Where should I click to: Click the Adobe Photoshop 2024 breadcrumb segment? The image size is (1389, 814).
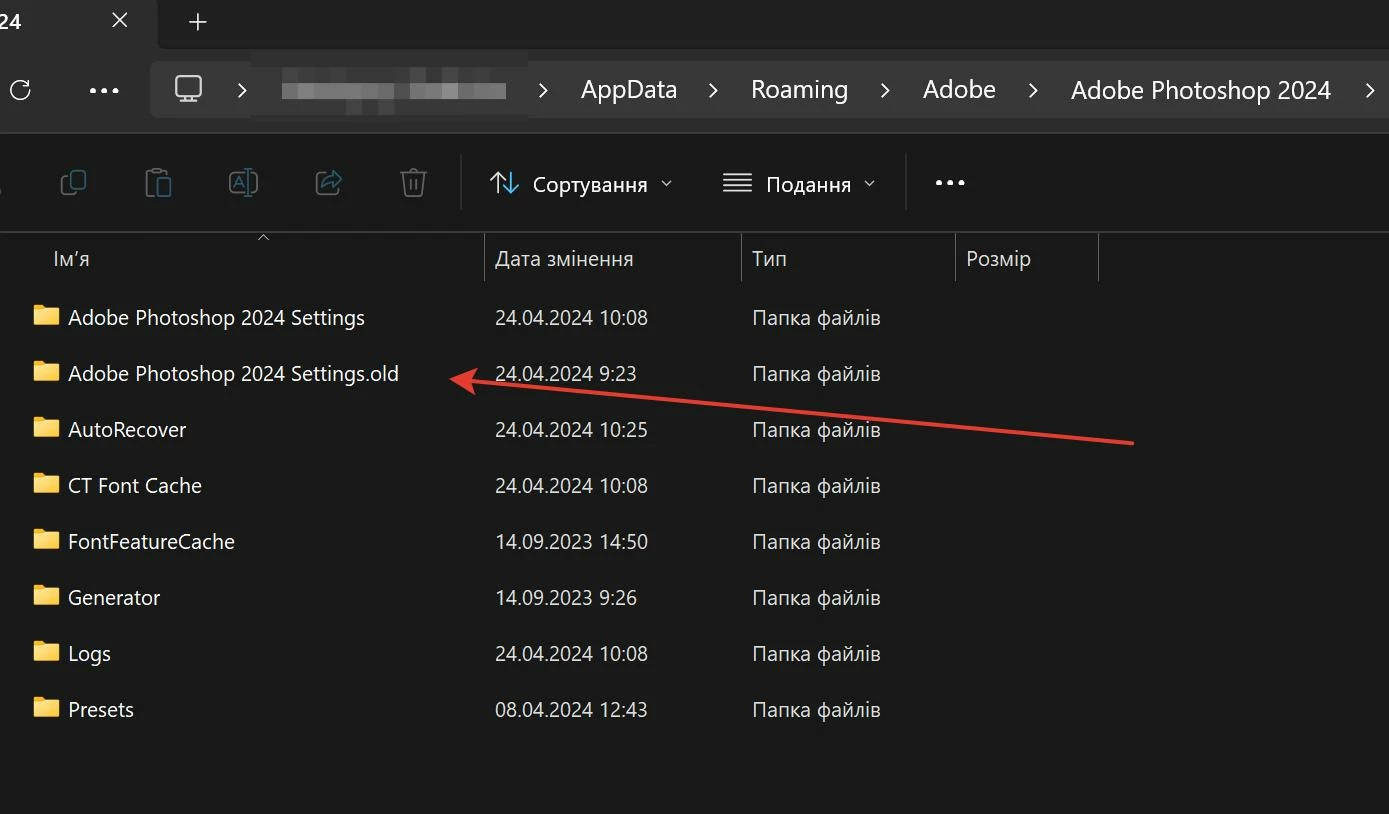click(1201, 90)
